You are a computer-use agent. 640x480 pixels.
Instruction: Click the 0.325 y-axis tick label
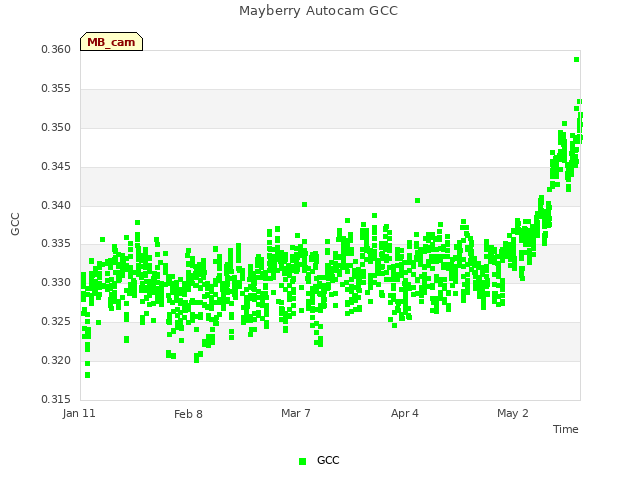56,322
